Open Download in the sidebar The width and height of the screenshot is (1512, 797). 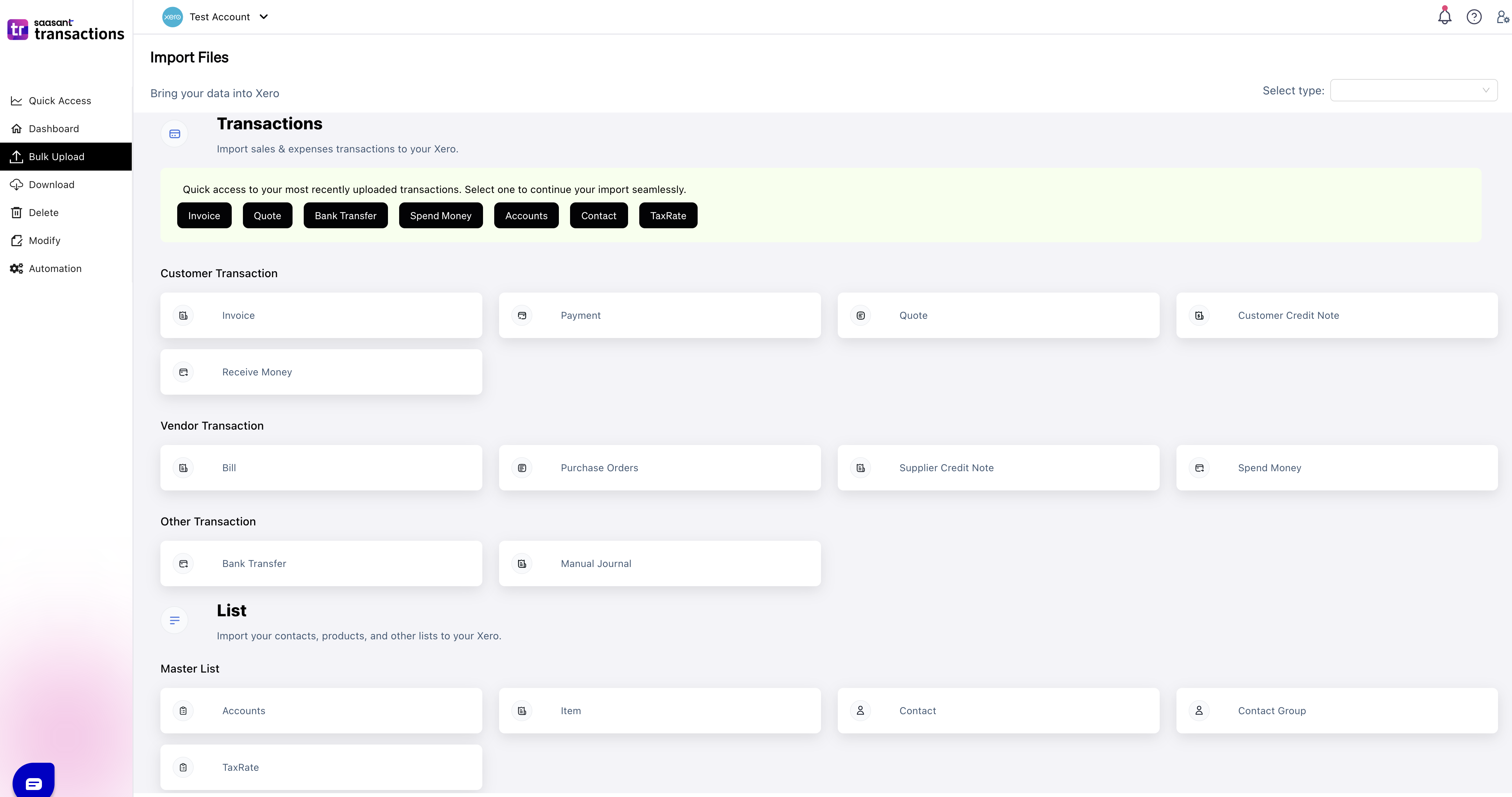point(66,185)
